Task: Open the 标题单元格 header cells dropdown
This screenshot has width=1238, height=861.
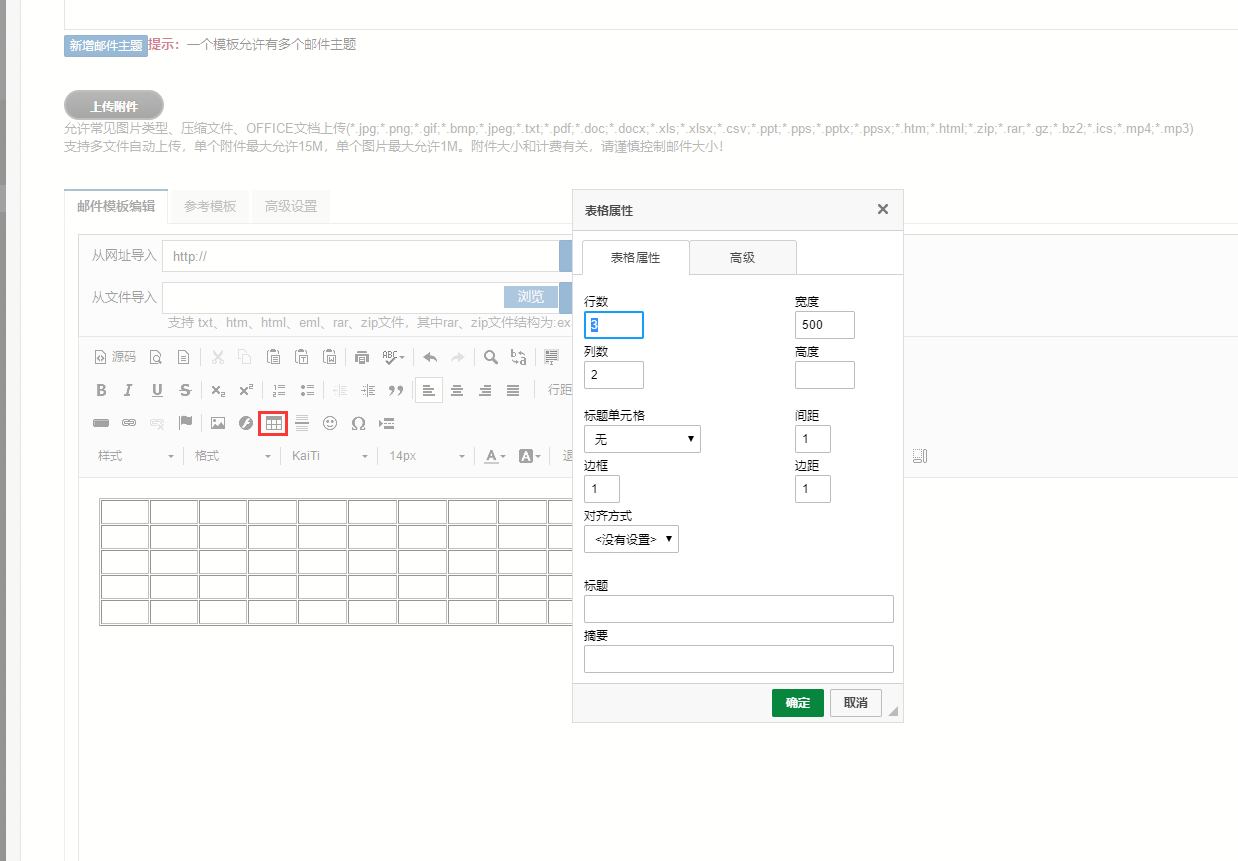Action: coord(642,439)
